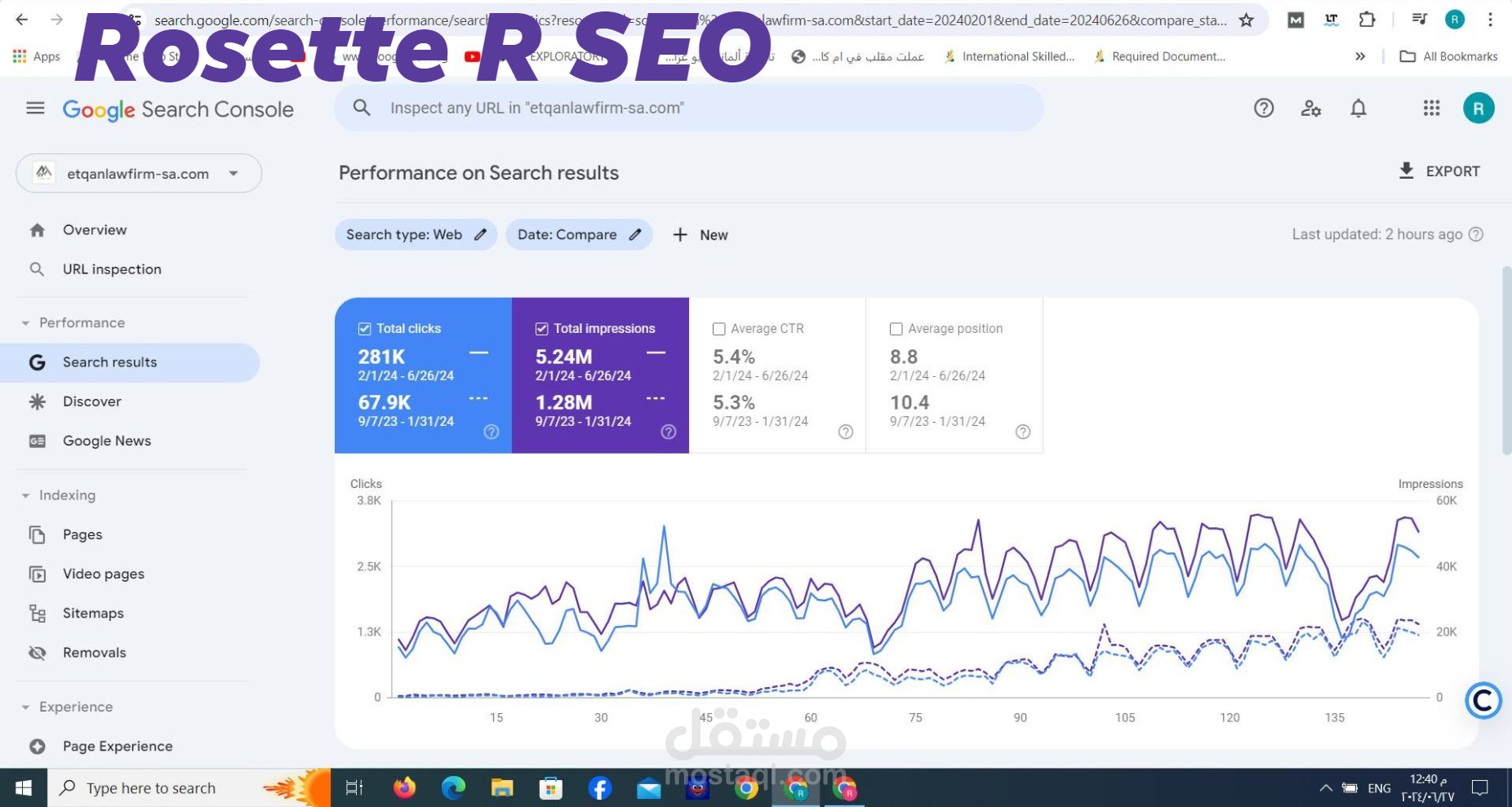Image resolution: width=1512 pixels, height=807 pixels.
Task: Open the International Skilled bookmark
Action: point(1008,56)
